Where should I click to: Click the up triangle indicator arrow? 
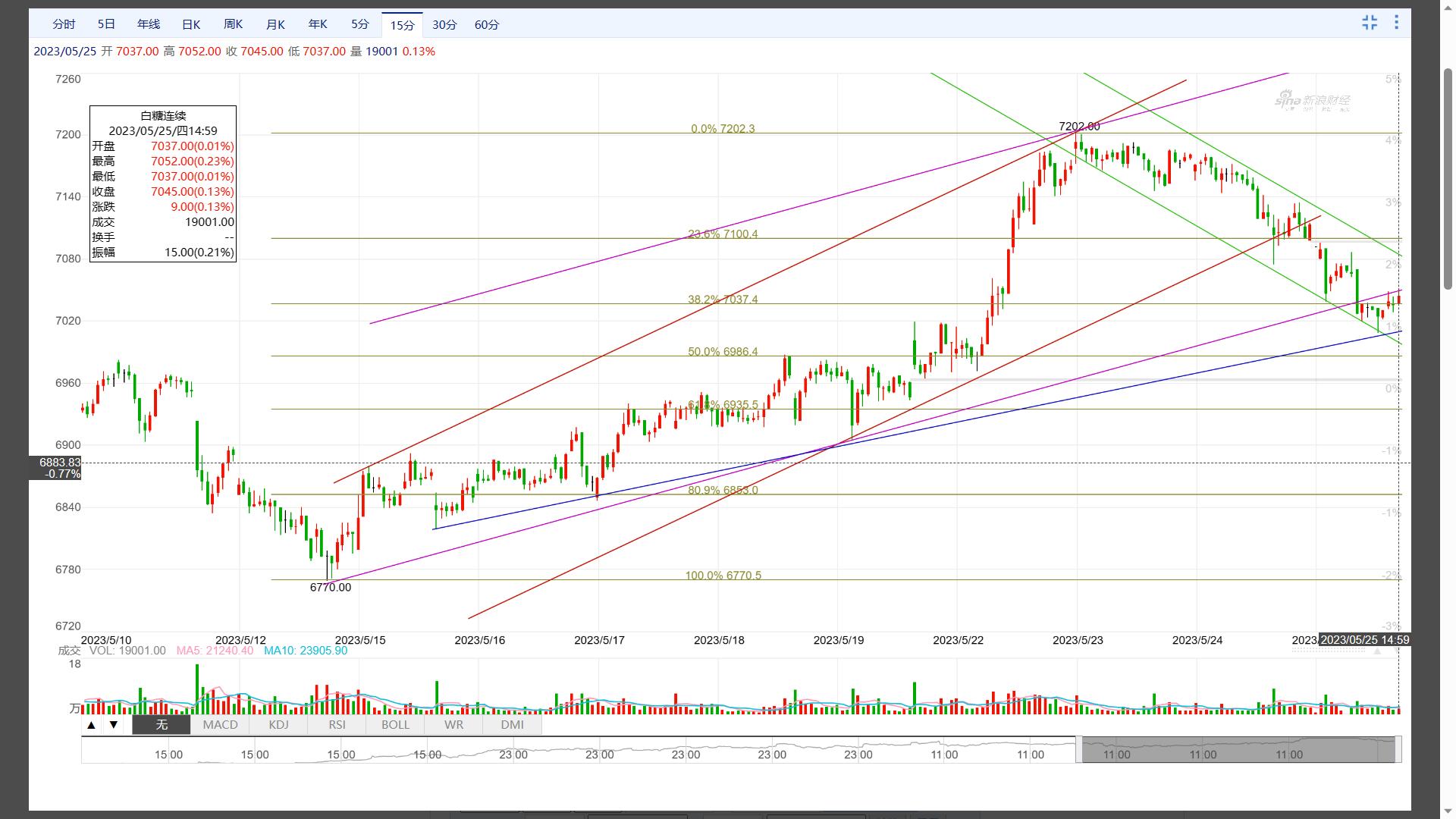91,725
